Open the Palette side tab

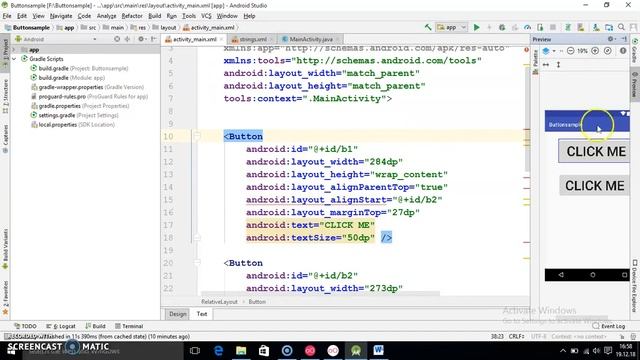(x=536, y=62)
